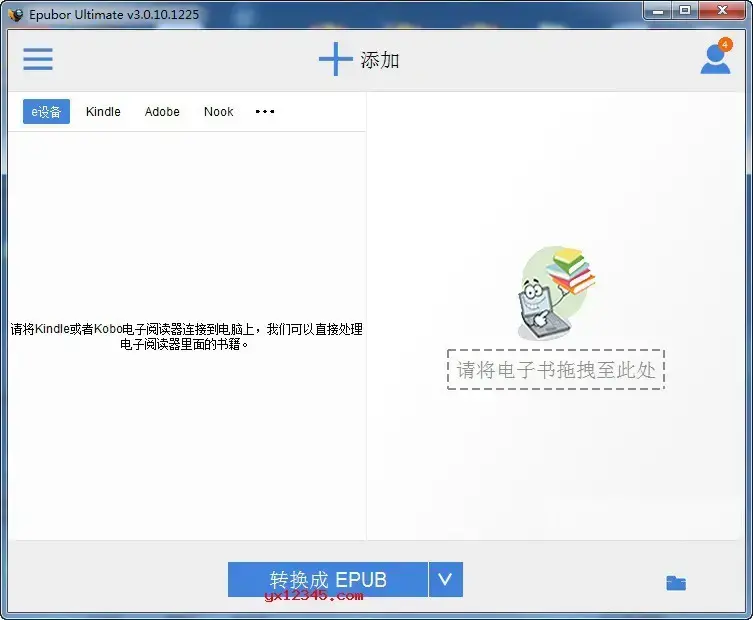The image size is (753, 620).
Task: Click the 请将电子书拖拽至此处 drop area
Action: click(556, 369)
